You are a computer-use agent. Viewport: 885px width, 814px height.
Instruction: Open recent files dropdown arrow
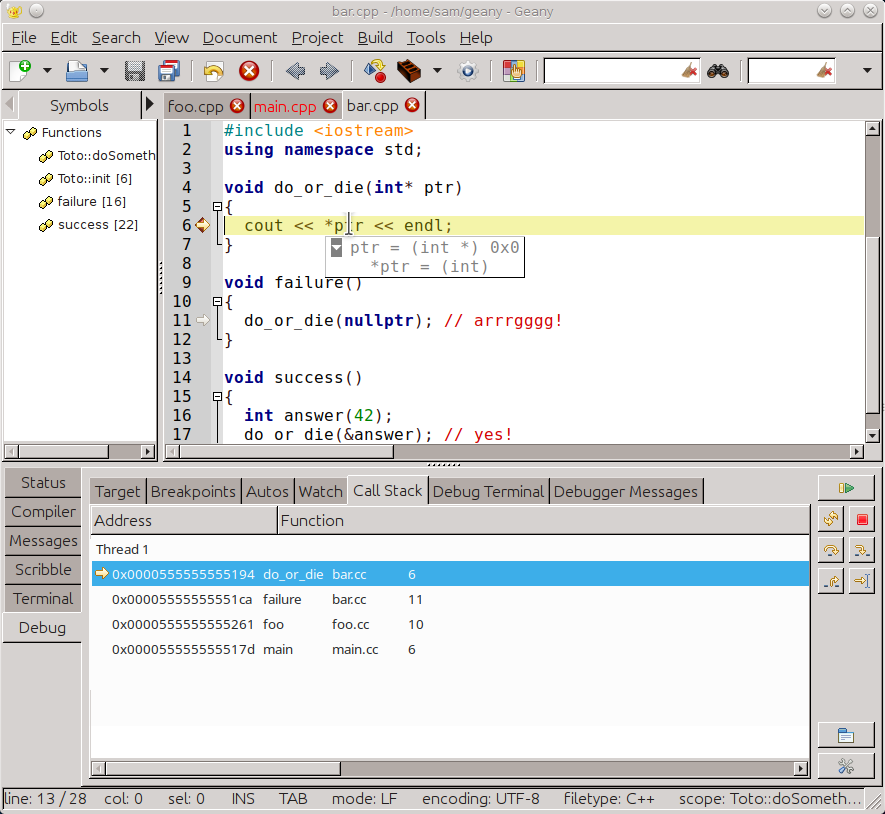click(x=104, y=71)
